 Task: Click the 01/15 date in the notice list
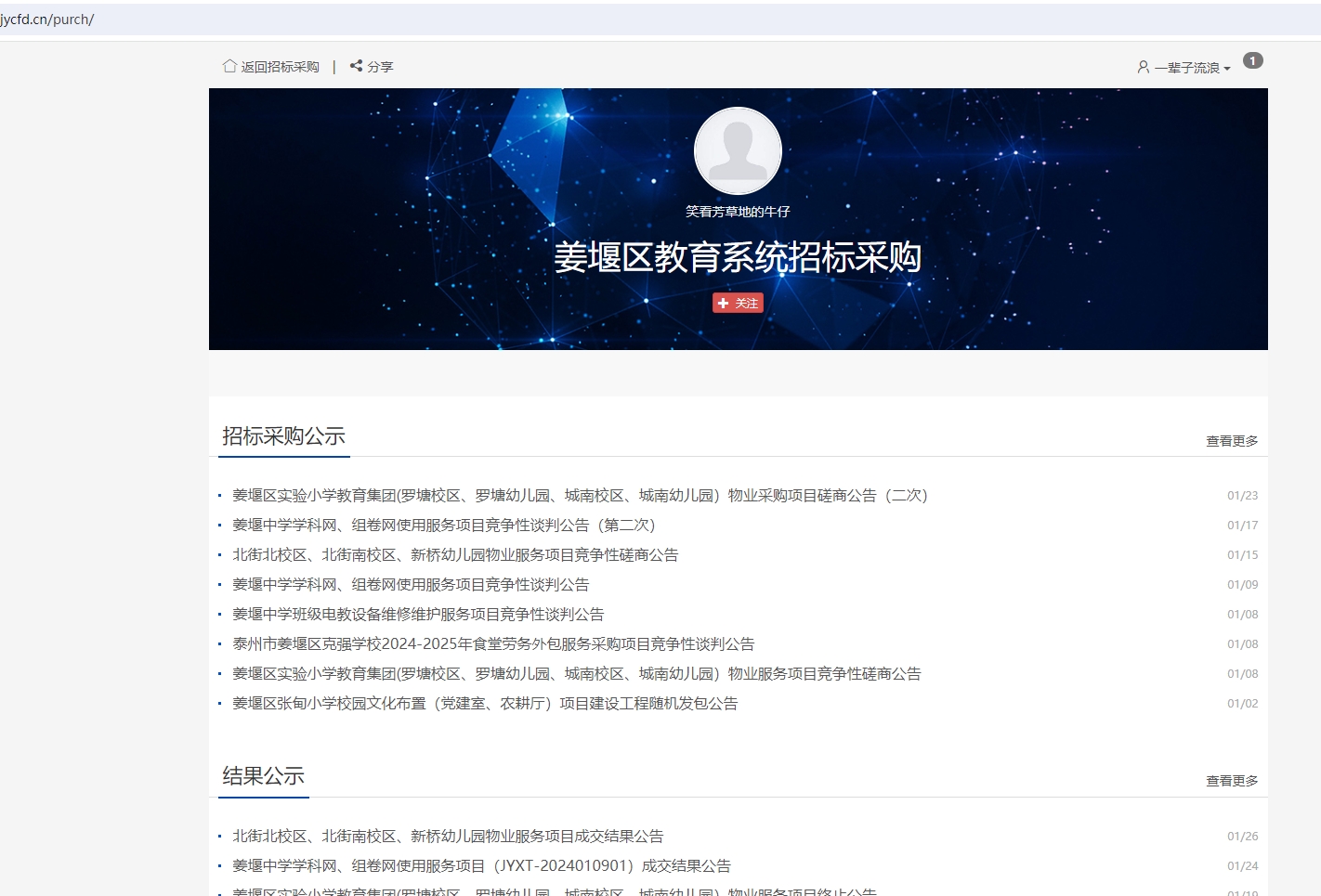[x=1242, y=555]
